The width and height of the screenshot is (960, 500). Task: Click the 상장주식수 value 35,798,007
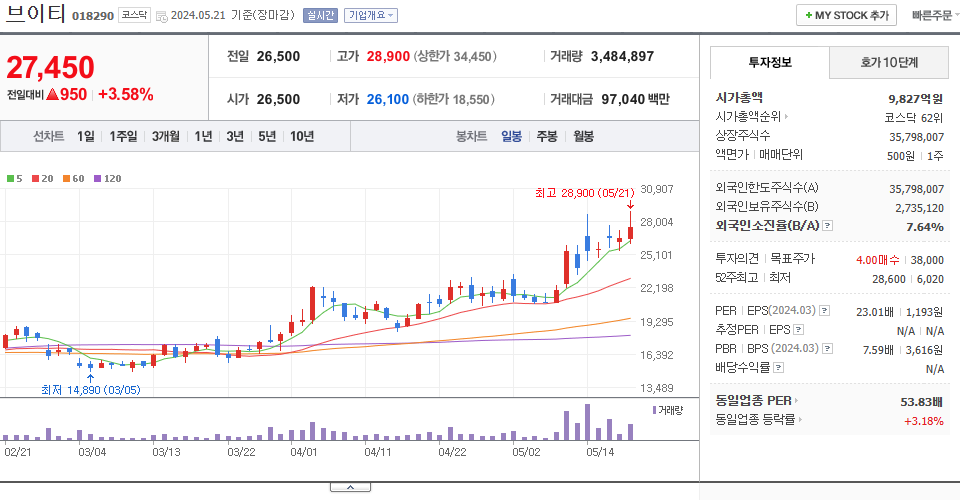point(917,137)
